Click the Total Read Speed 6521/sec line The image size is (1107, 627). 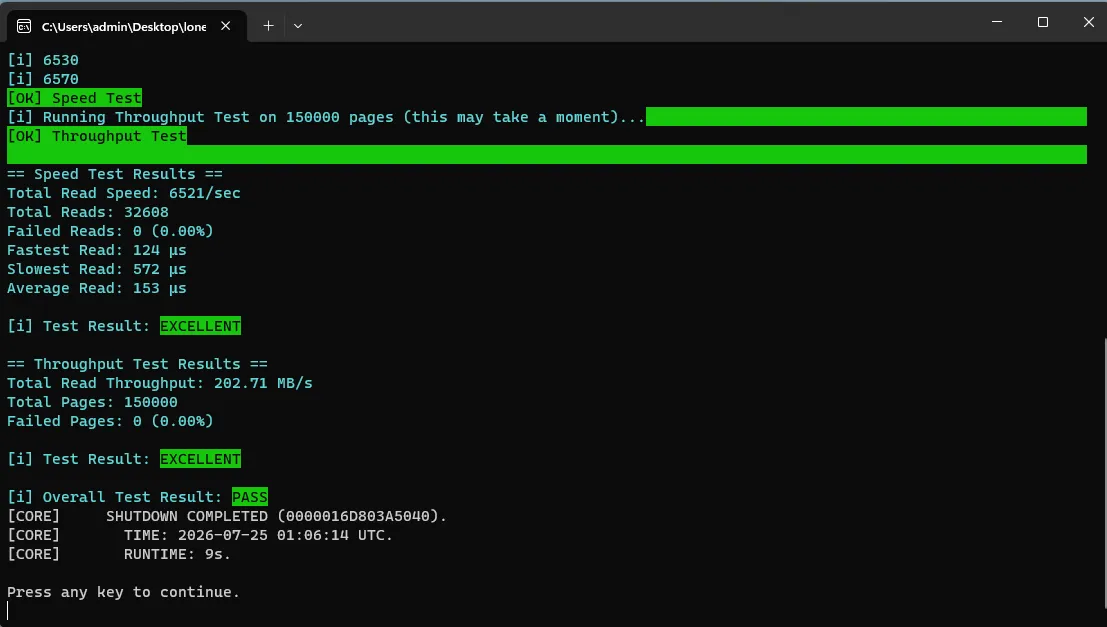[x=124, y=193]
